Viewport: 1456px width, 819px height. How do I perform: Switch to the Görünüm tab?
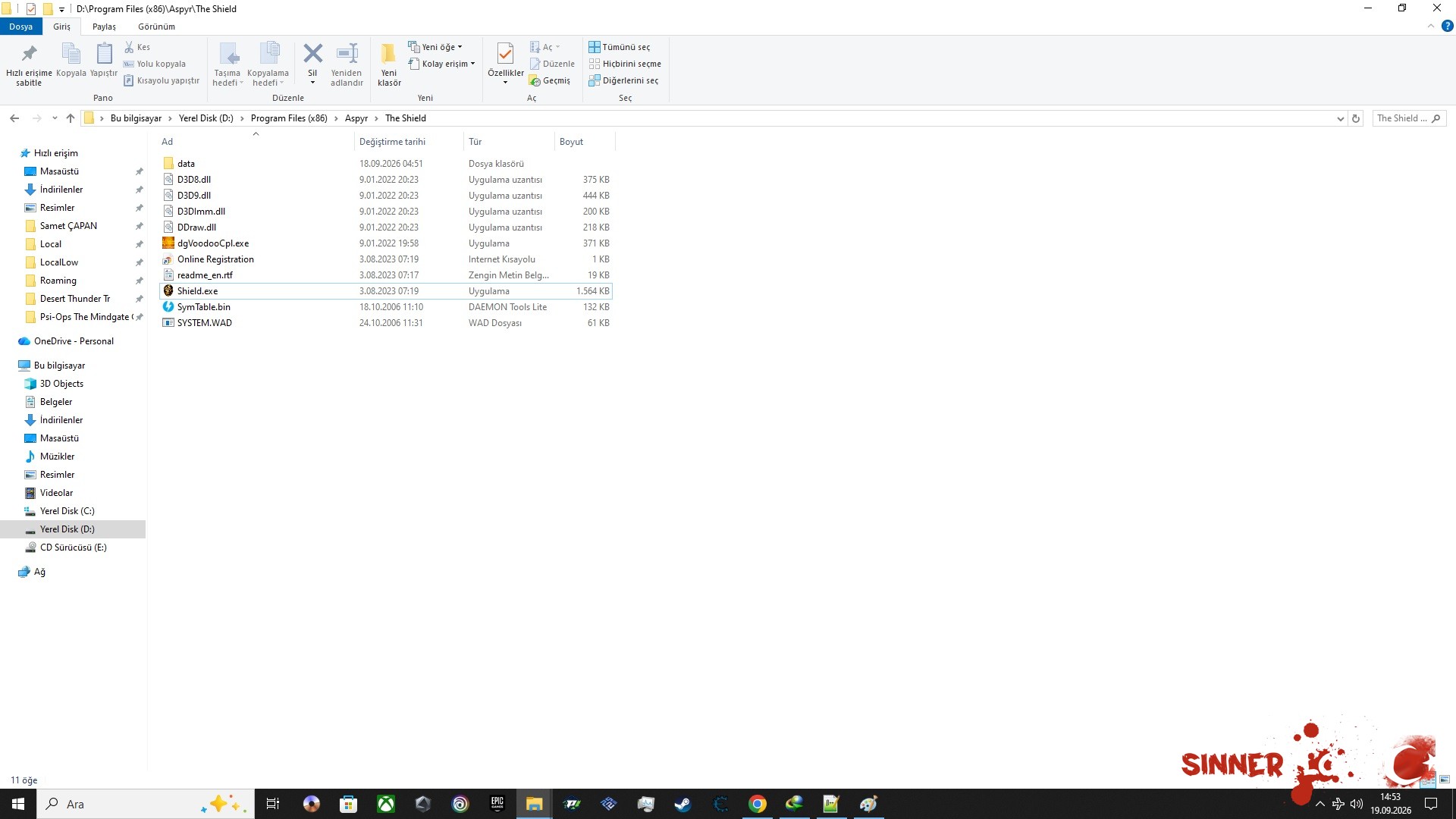coord(156,27)
